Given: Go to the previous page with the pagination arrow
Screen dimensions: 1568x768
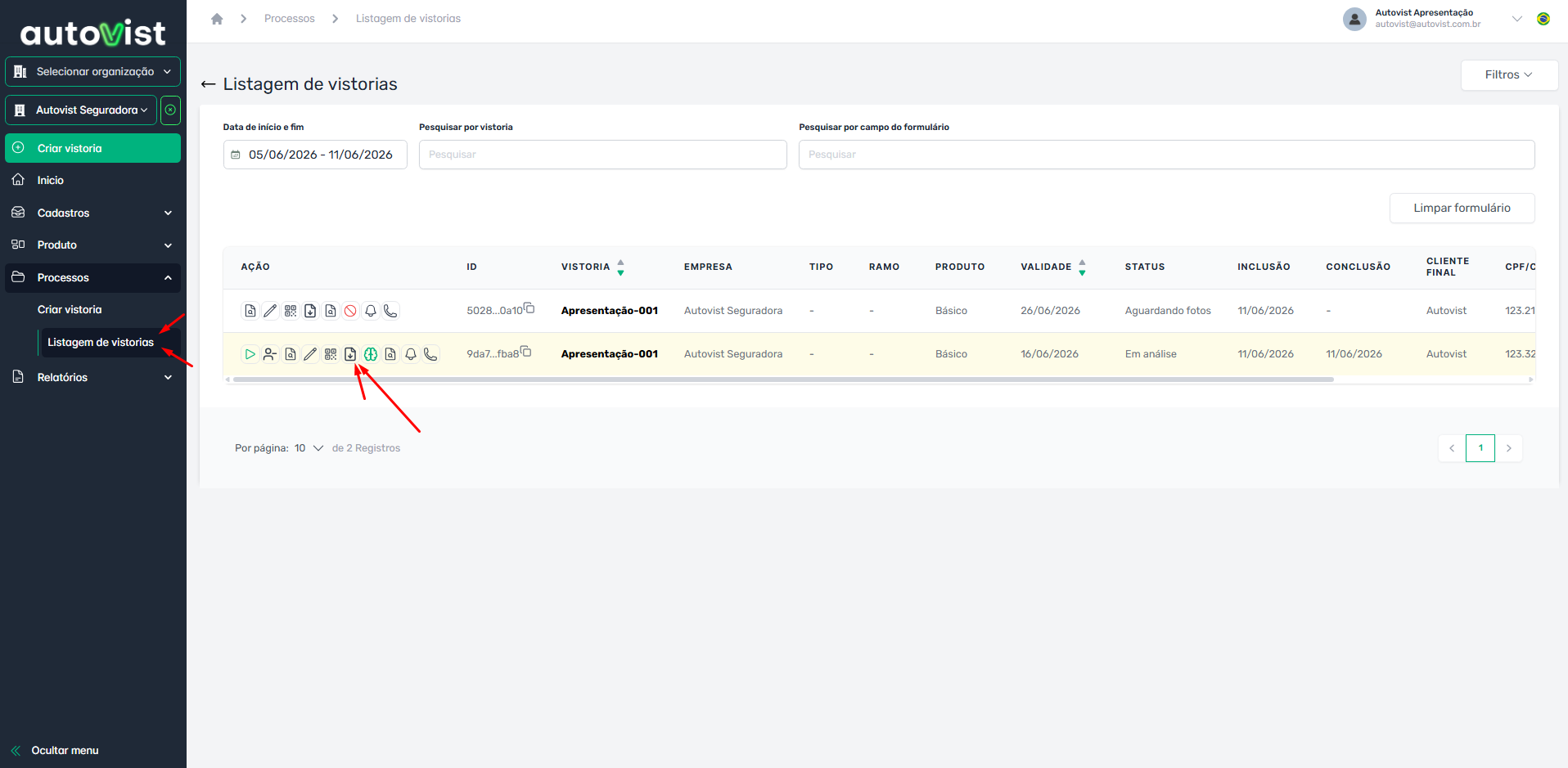Looking at the screenshot, I should pyautogui.click(x=1452, y=448).
